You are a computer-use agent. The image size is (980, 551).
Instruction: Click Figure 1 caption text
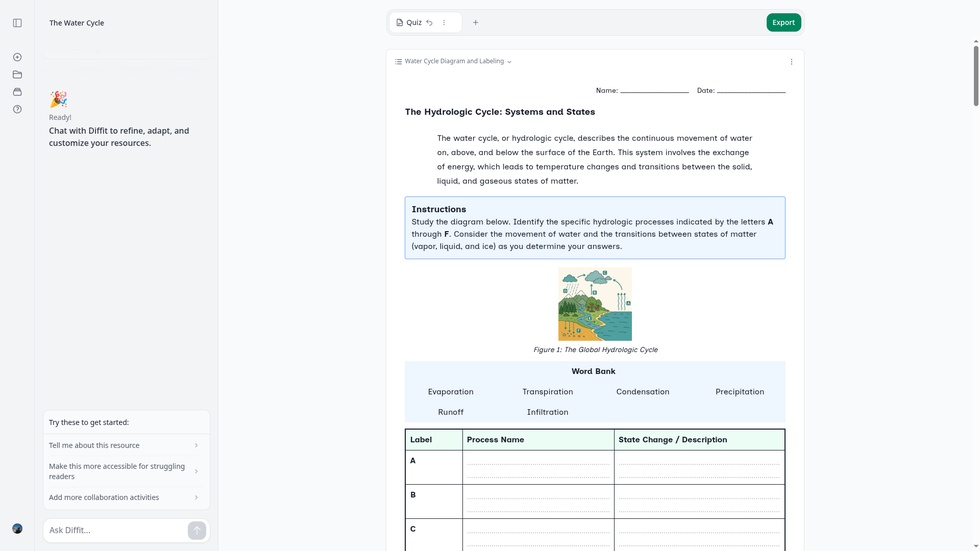[595, 350]
